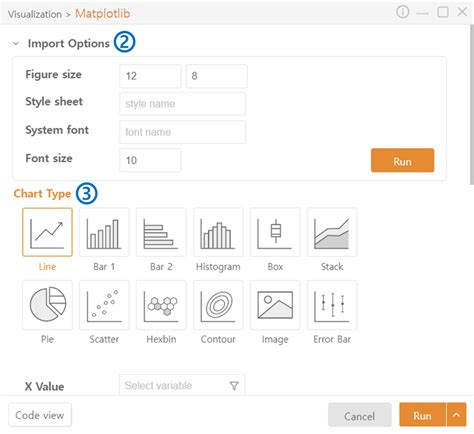The height and width of the screenshot is (434, 474).
Task: Click the vertical scrollbar thumb
Action: coord(471,105)
